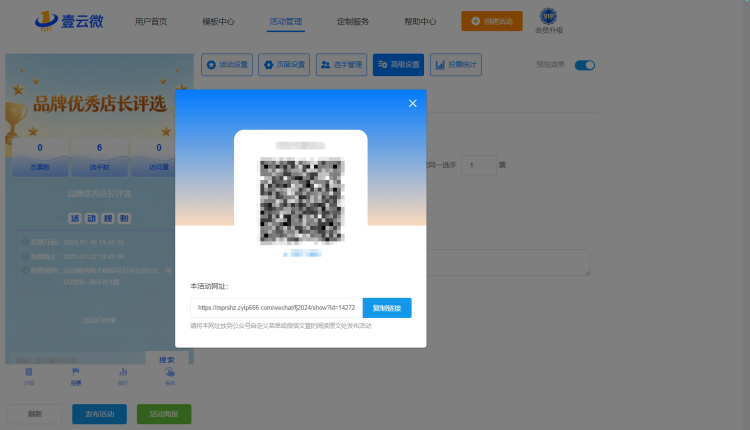Open the 用户首页 menu item
This screenshot has width=750, height=430.
pos(151,22)
